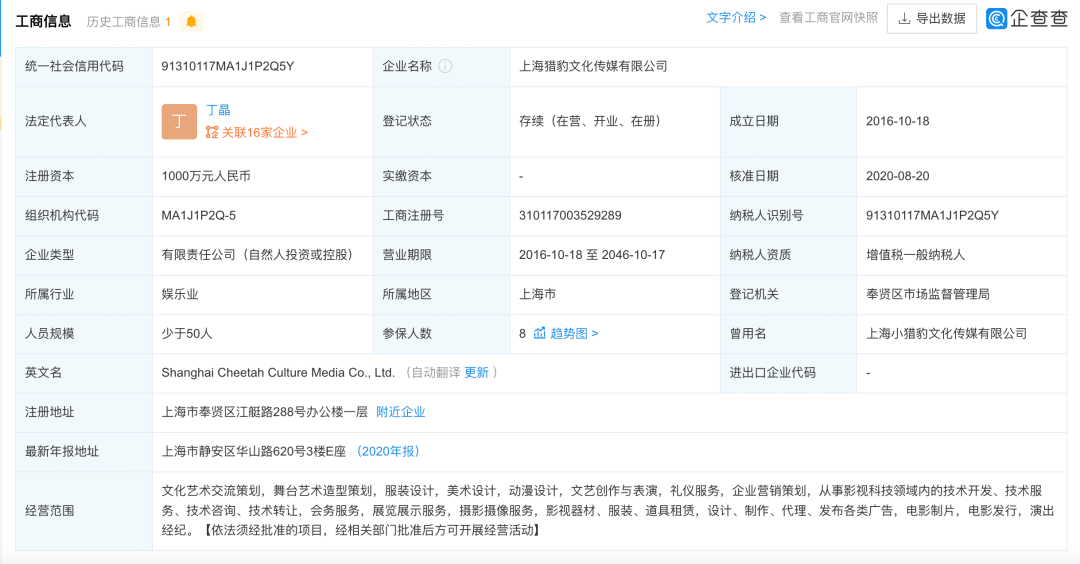Click the 经营范围 business scope paragraph
The image size is (1080, 564).
[608, 510]
